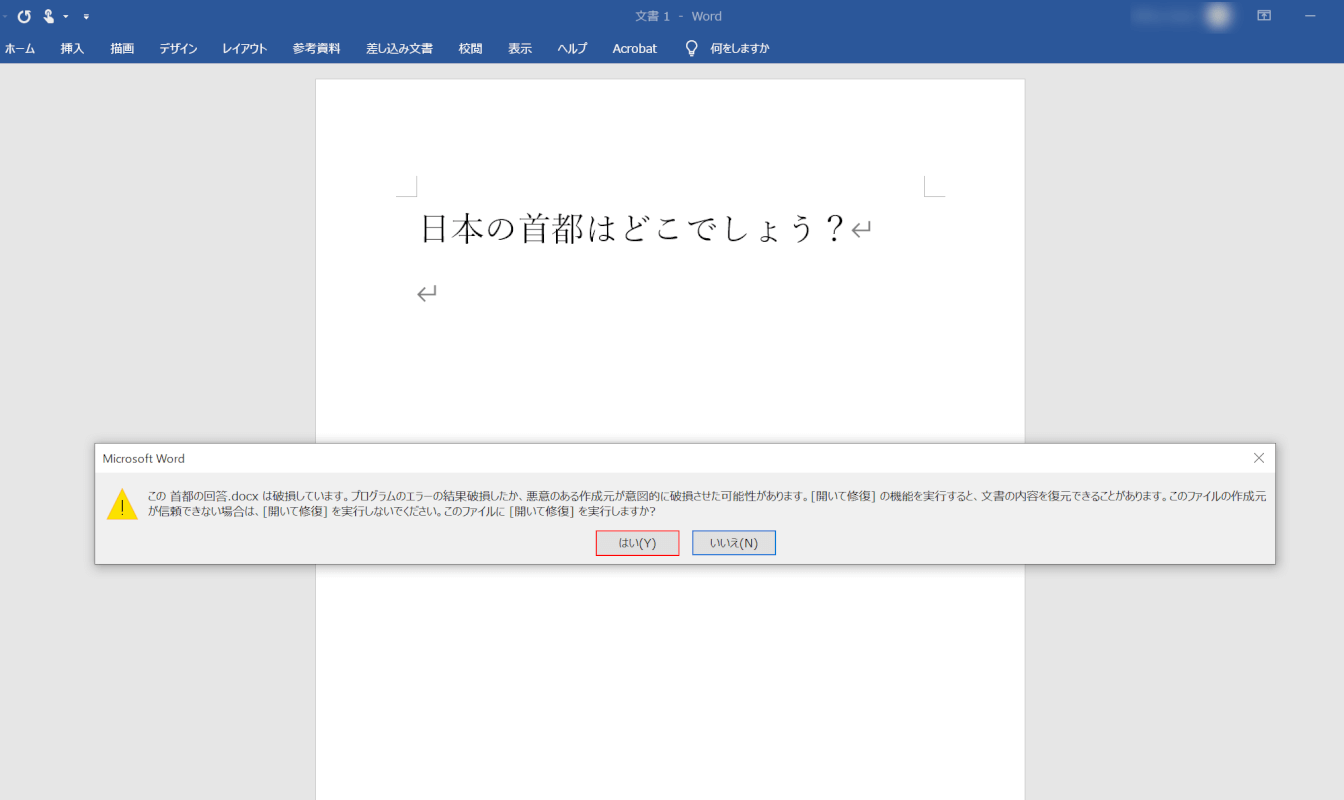This screenshot has width=1344, height=800.
Task: Click the ribbon display options icon
Action: click(1264, 16)
